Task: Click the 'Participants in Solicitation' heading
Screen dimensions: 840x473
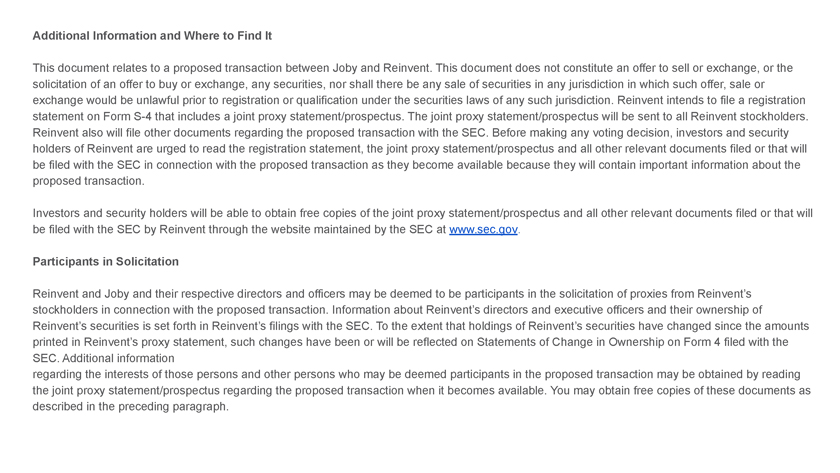Action: pos(105,262)
